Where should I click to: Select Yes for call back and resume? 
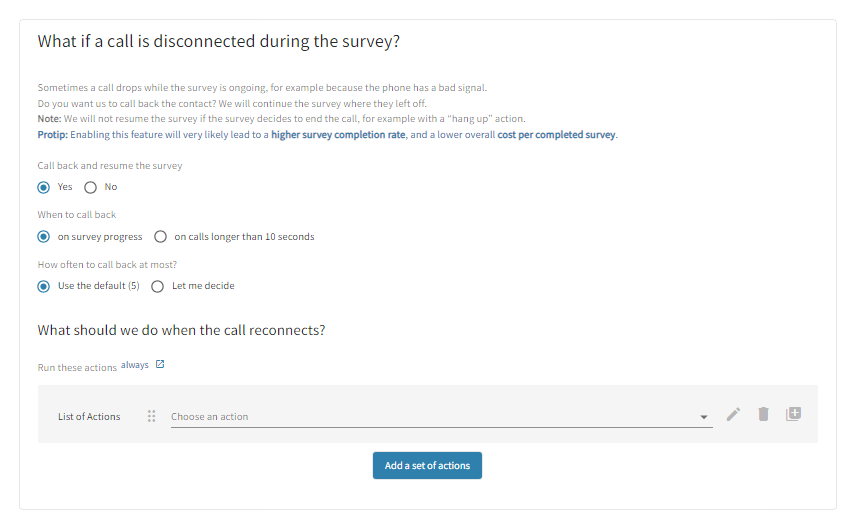coord(44,187)
